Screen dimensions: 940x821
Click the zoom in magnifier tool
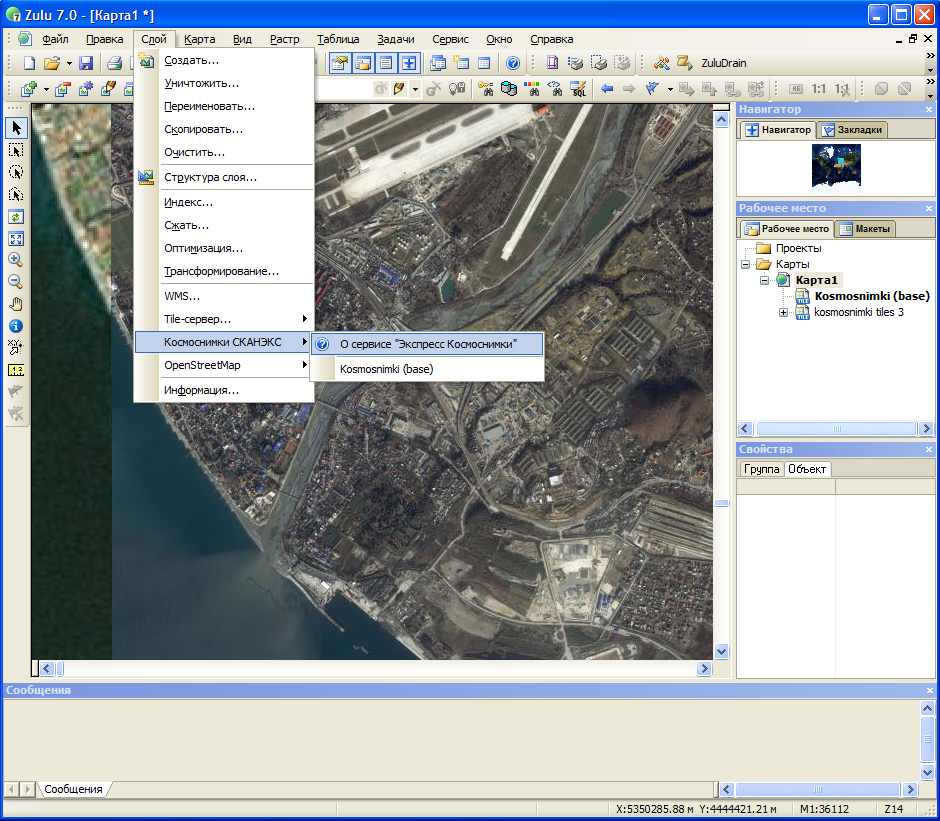(16, 259)
